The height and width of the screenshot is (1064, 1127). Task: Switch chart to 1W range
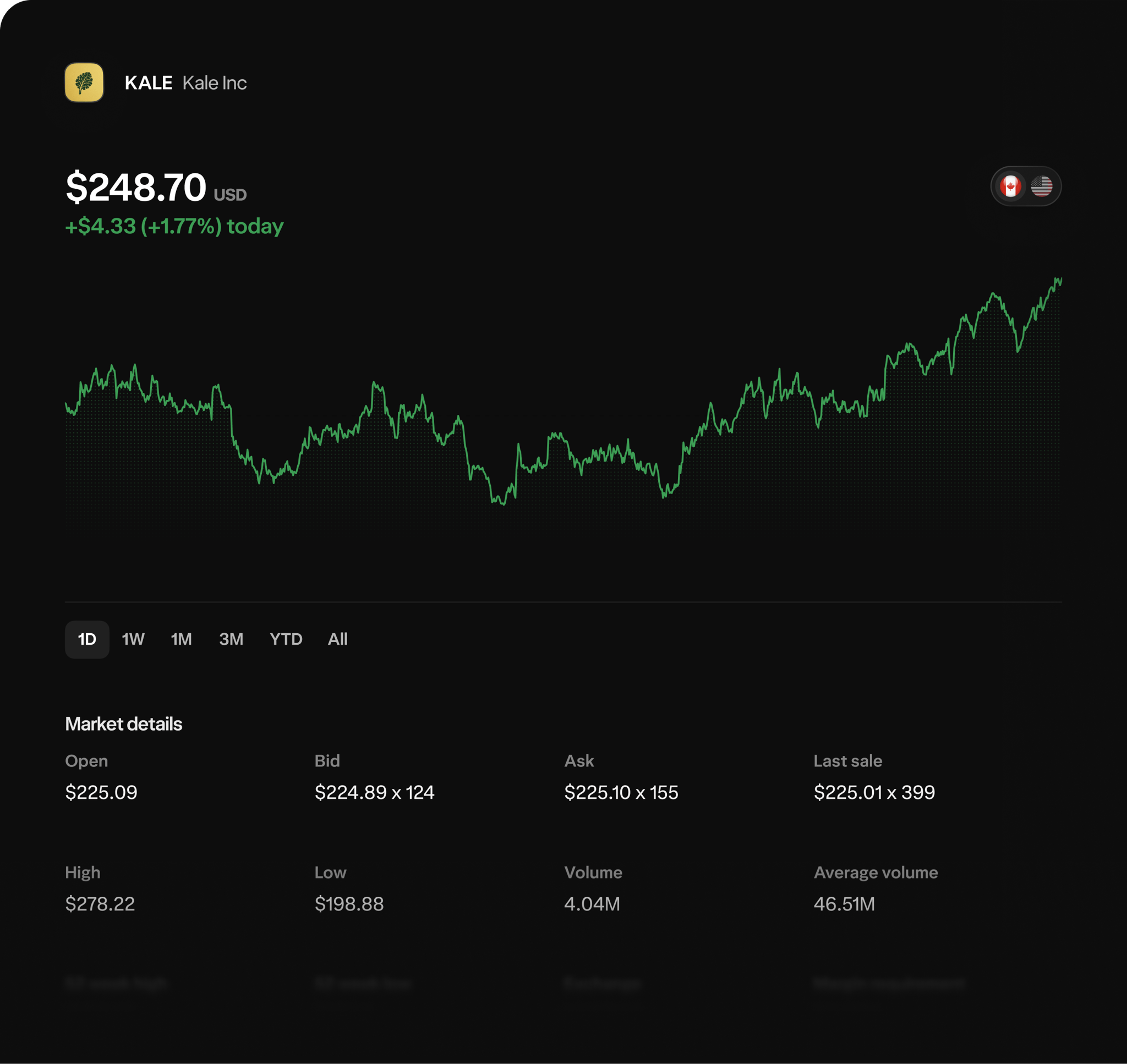(133, 639)
